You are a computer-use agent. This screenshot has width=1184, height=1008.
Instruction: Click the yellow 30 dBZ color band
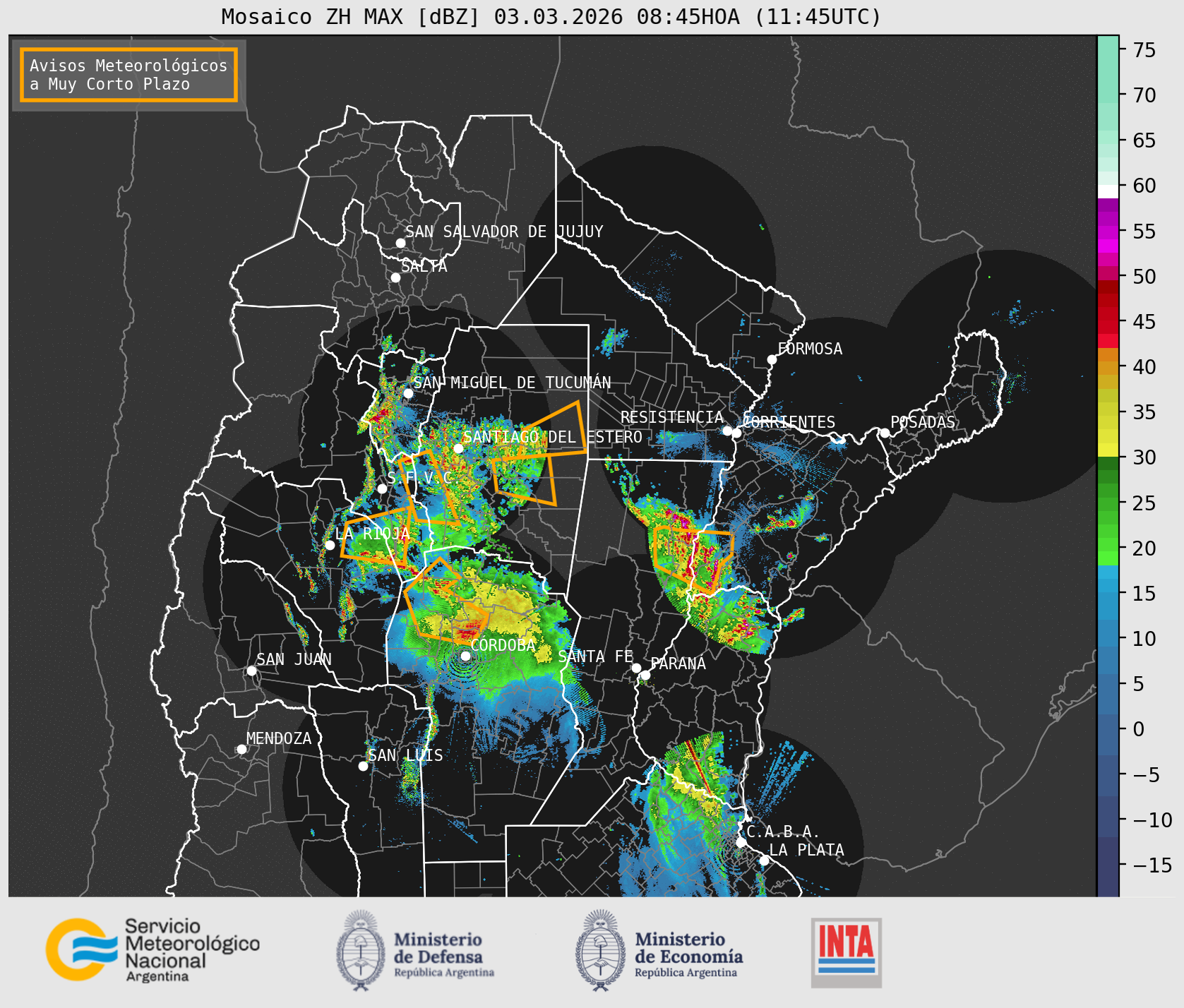pos(1108,450)
